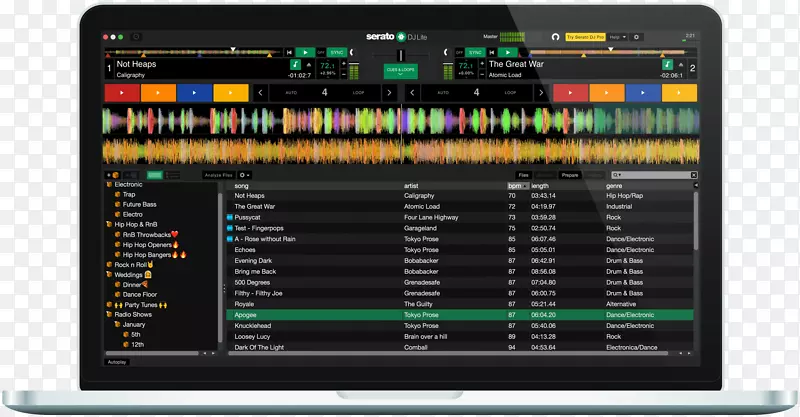The height and width of the screenshot is (417, 800).
Task: Toggle headphone cue icon in top bar
Action: pyautogui.click(x=555, y=37)
